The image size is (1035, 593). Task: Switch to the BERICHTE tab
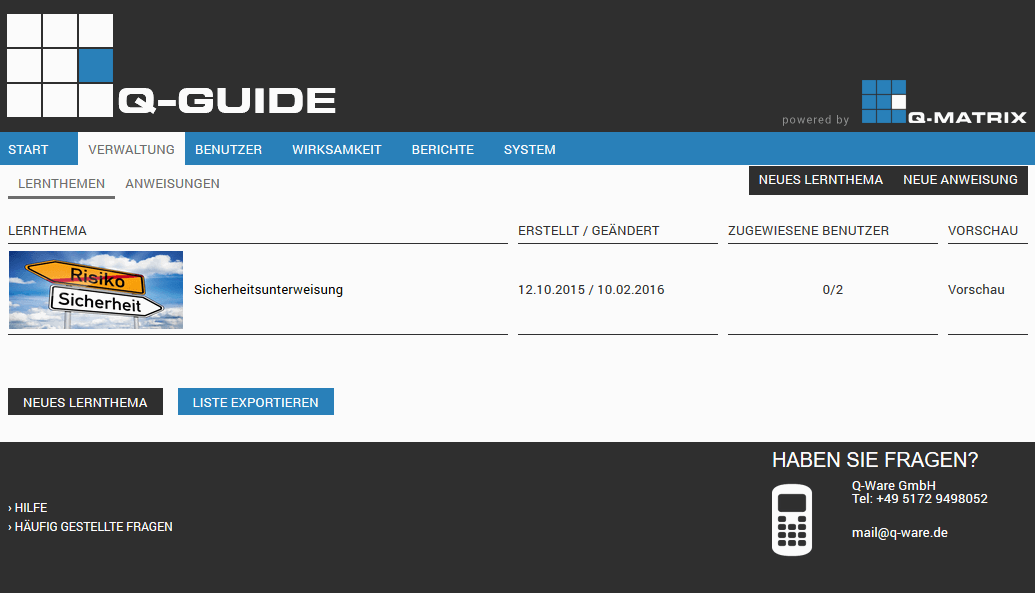[443, 149]
